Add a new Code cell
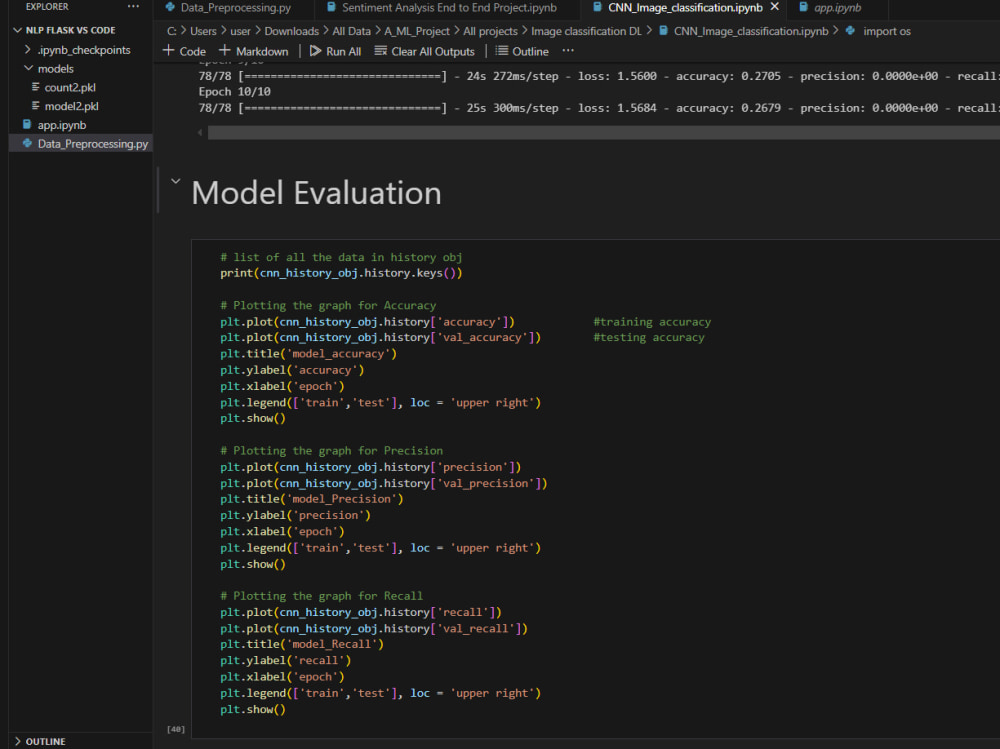Screen dimensions: 1000x749 click(x=184, y=51)
